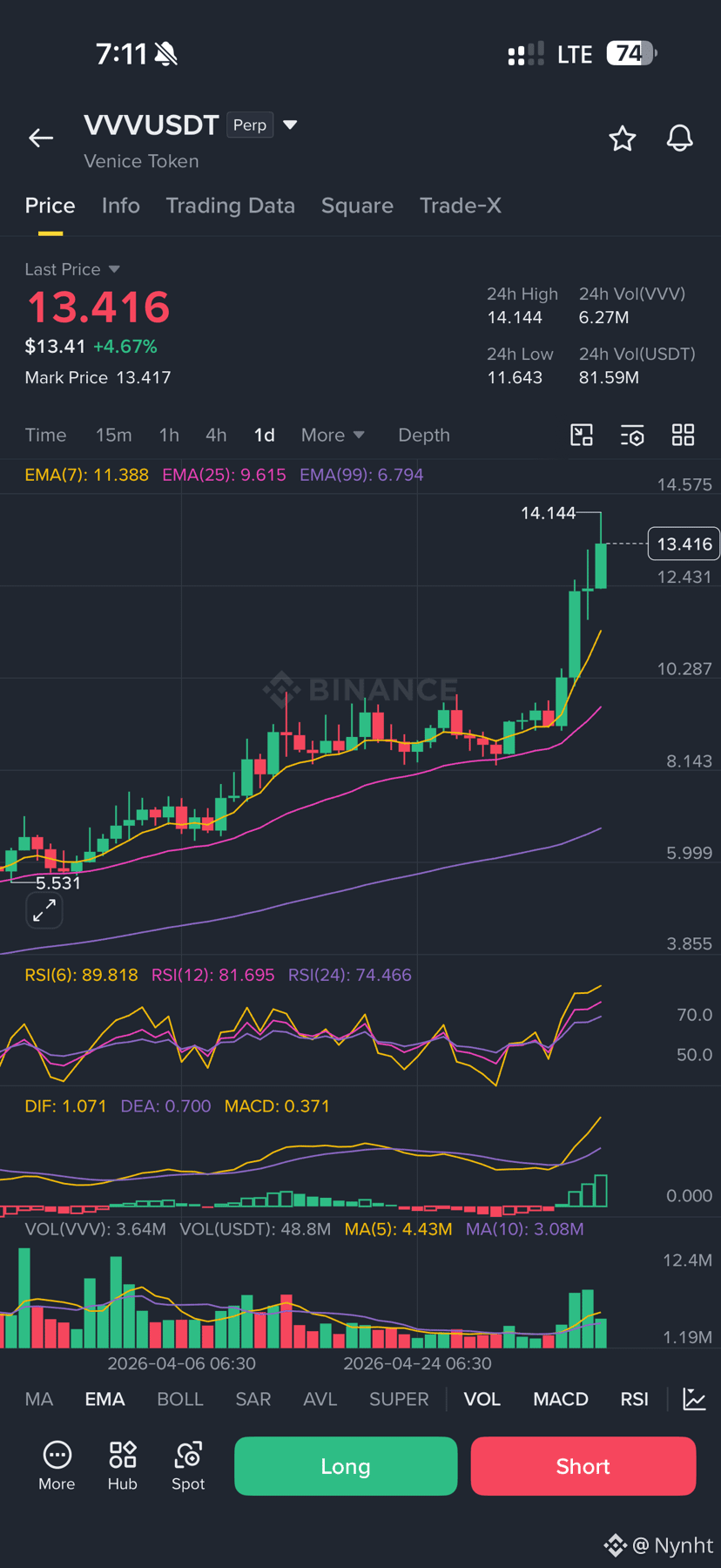Image resolution: width=721 pixels, height=1568 pixels.
Task: Toggle the VOL sub-indicator
Action: tap(482, 1399)
